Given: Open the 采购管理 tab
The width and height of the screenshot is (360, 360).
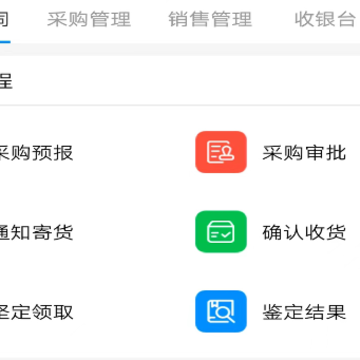Looking at the screenshot, I should pos(89,19).
